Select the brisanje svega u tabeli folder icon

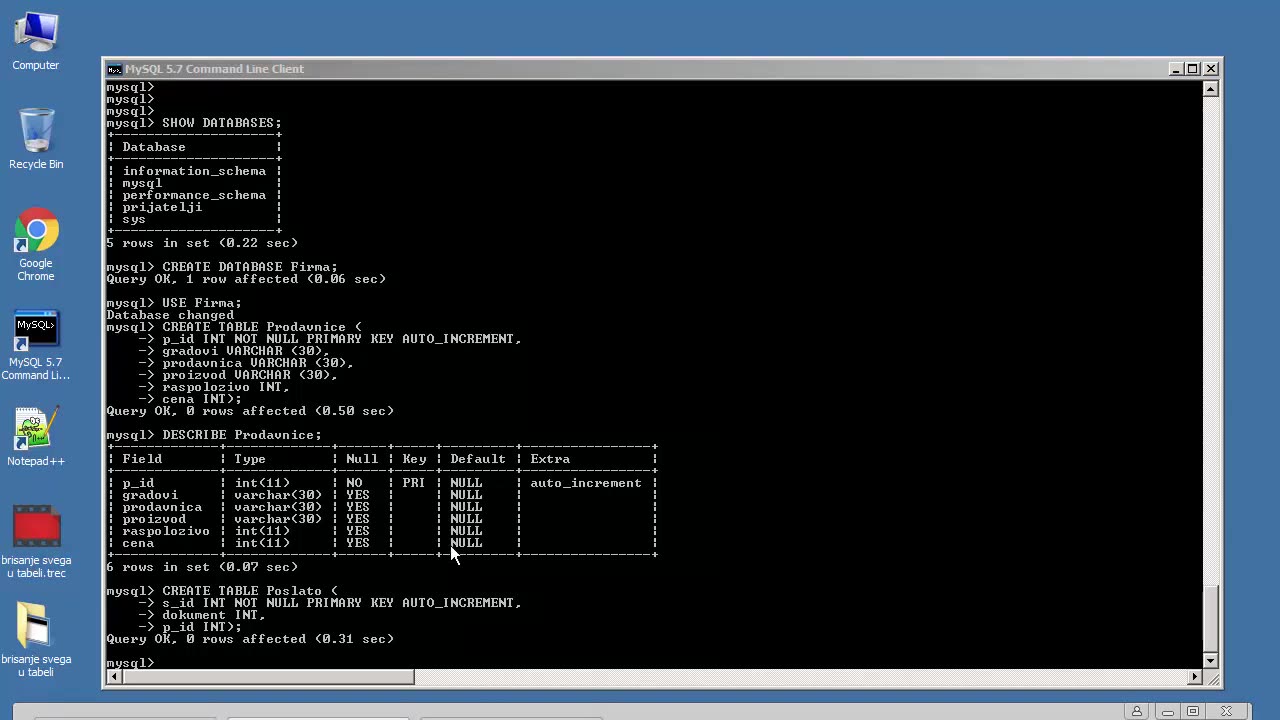point(36,640)
